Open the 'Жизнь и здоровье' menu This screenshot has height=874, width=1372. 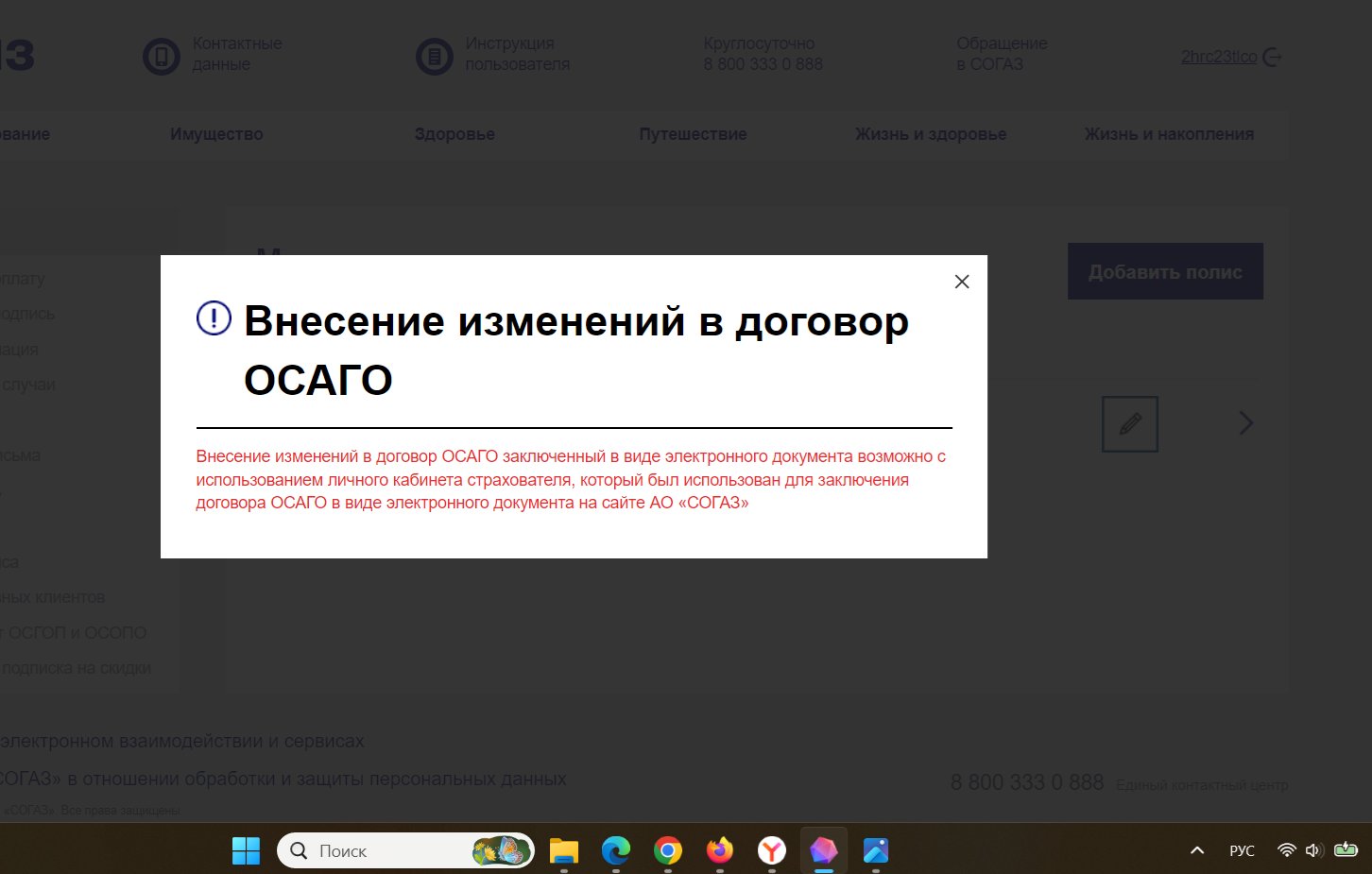pos(931,134)
